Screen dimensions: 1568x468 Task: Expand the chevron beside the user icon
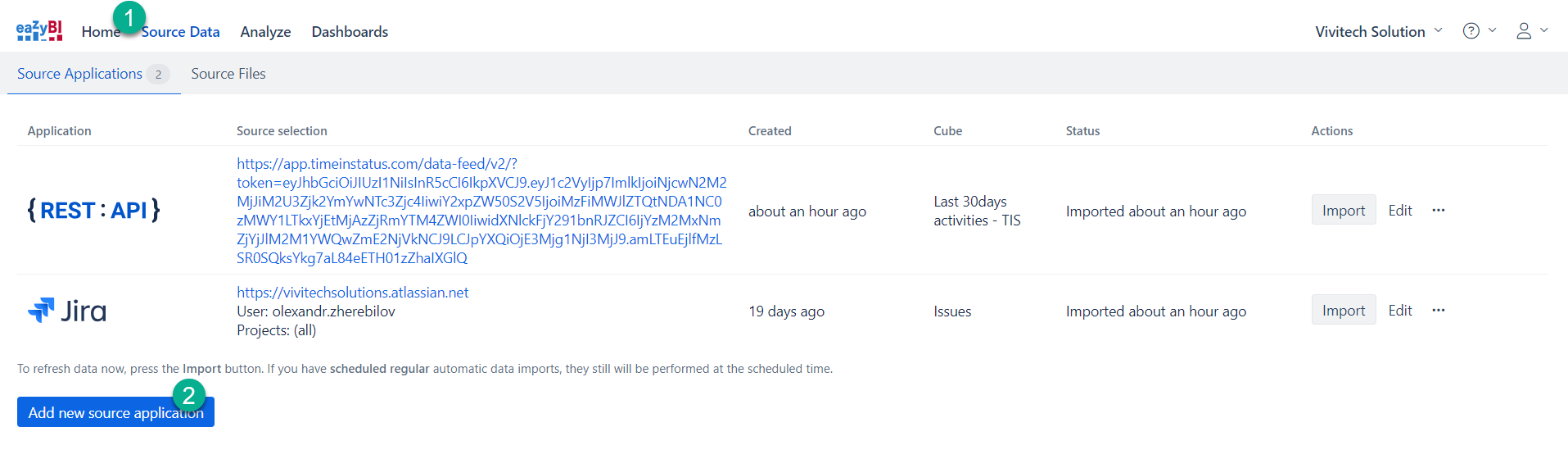[x=1544, y=30]
